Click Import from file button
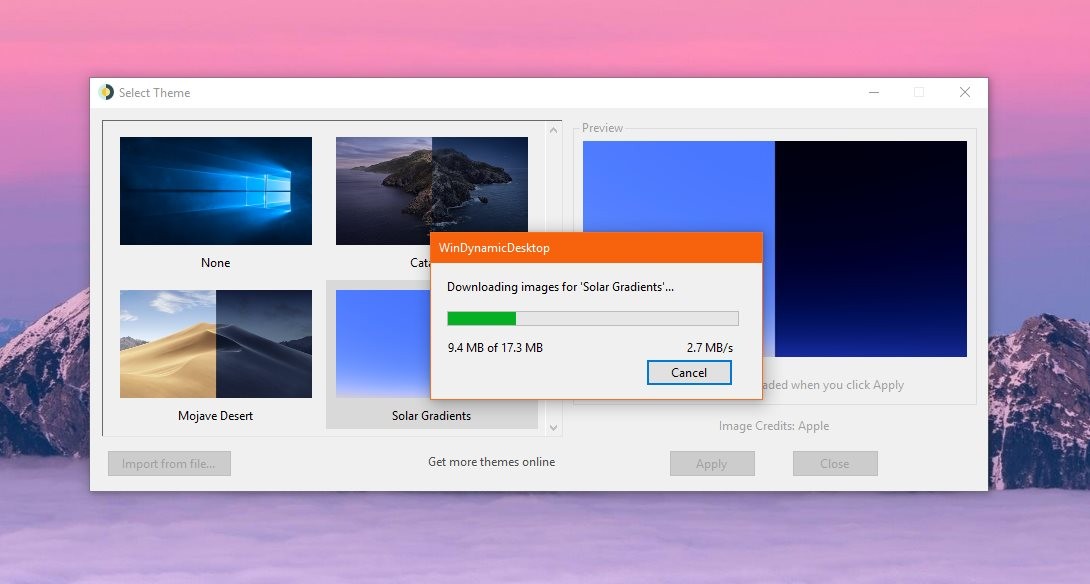 [x=169, y=464]
